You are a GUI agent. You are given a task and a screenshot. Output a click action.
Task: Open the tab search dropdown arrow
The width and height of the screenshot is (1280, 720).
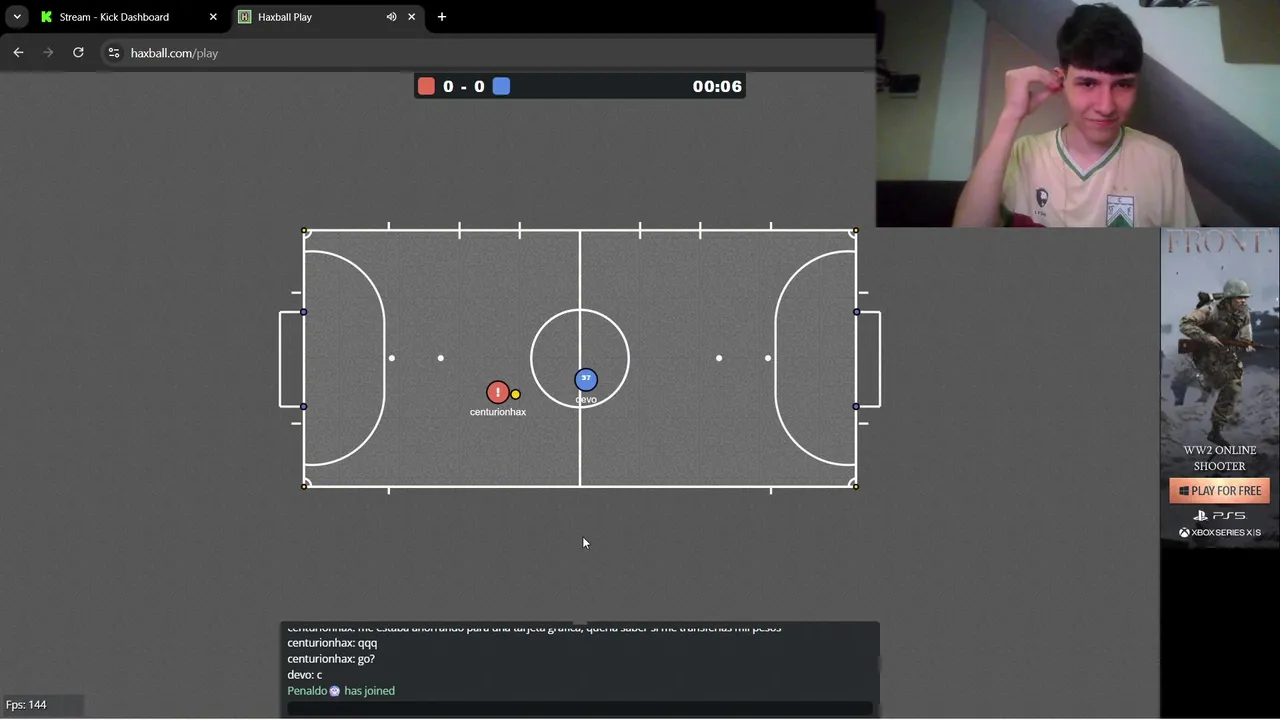[17, 17]
